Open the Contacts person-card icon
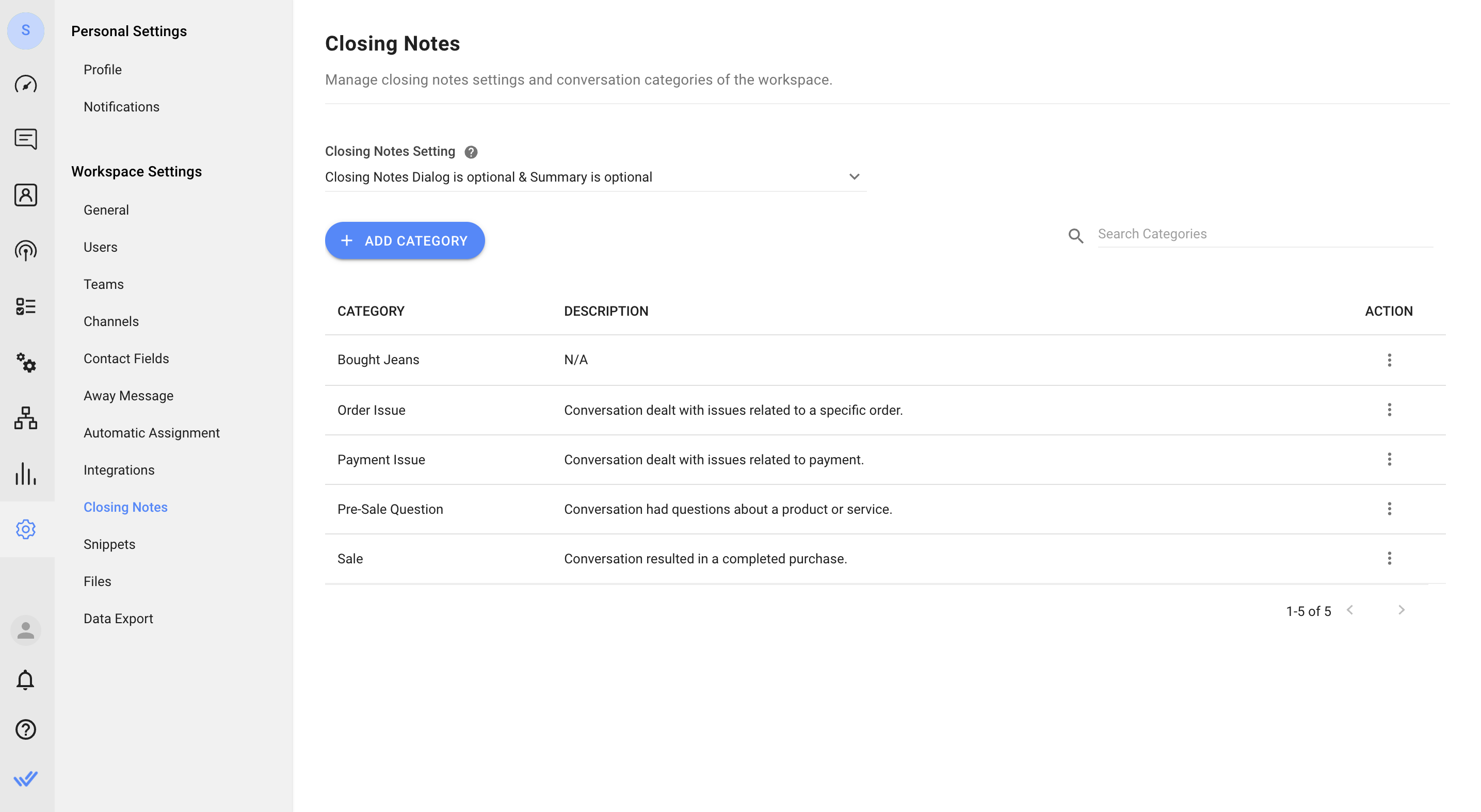 pyautogui.click(x=25, y=195)
